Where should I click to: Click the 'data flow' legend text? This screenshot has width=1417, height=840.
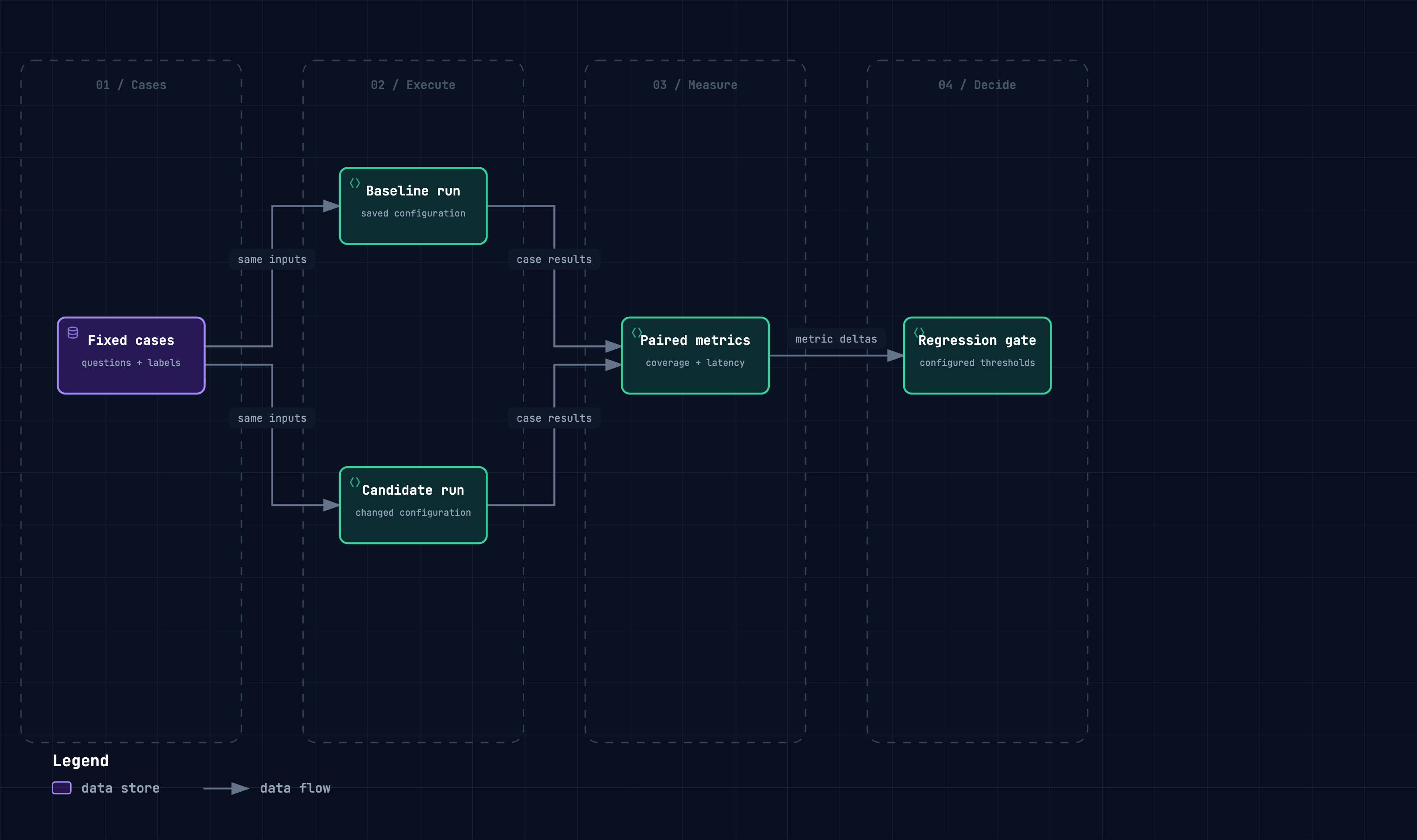click(295, 788)
